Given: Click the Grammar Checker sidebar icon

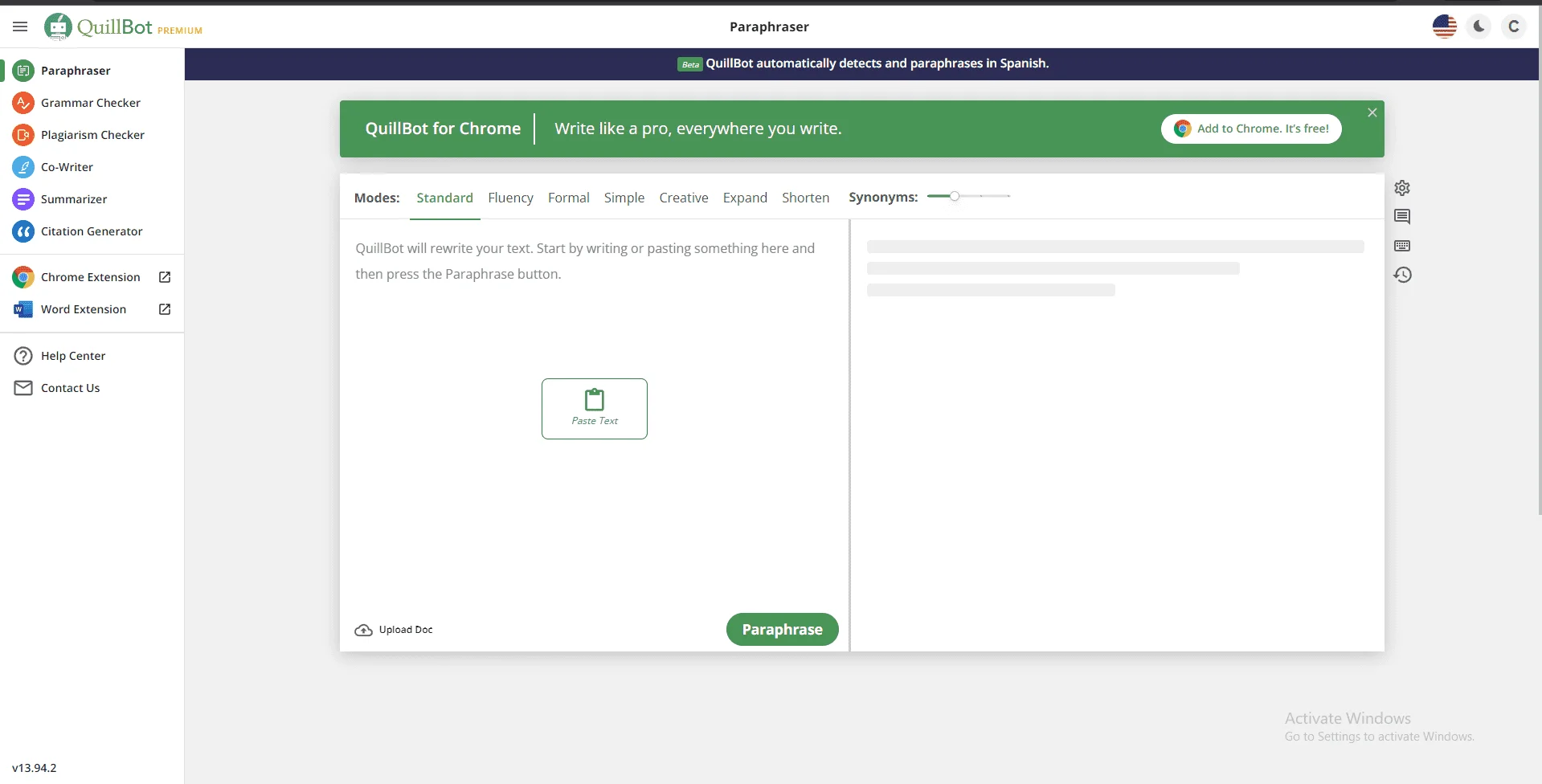Looking at the screenshot, I should [x=23, y=103].
